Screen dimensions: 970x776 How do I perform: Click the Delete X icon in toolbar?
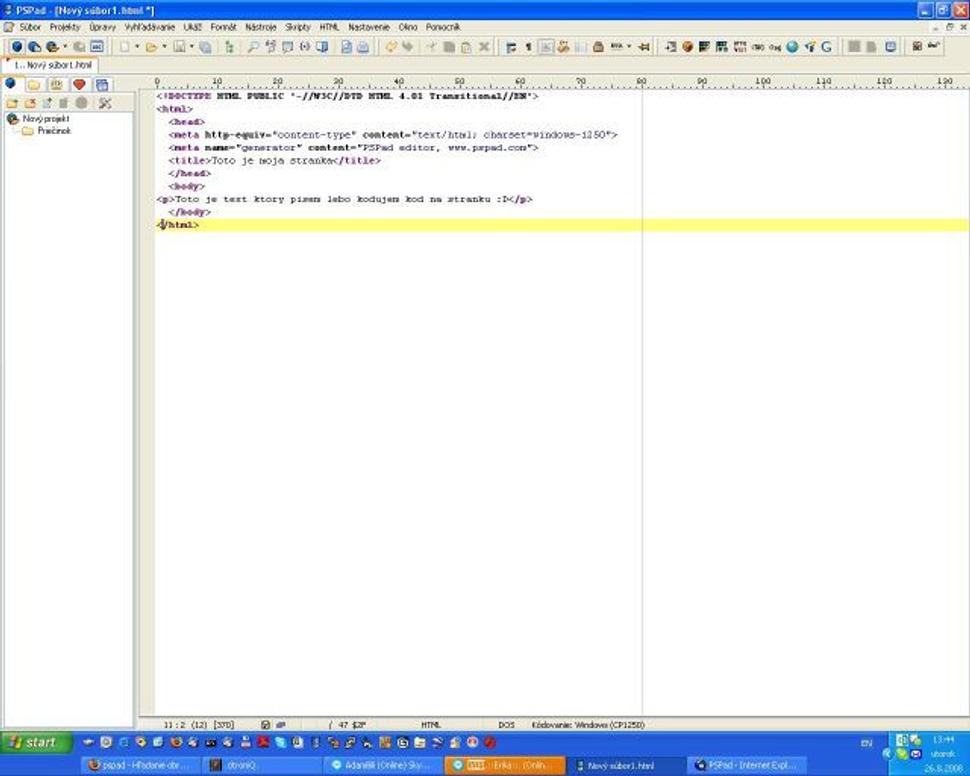[x=484, y=47]
